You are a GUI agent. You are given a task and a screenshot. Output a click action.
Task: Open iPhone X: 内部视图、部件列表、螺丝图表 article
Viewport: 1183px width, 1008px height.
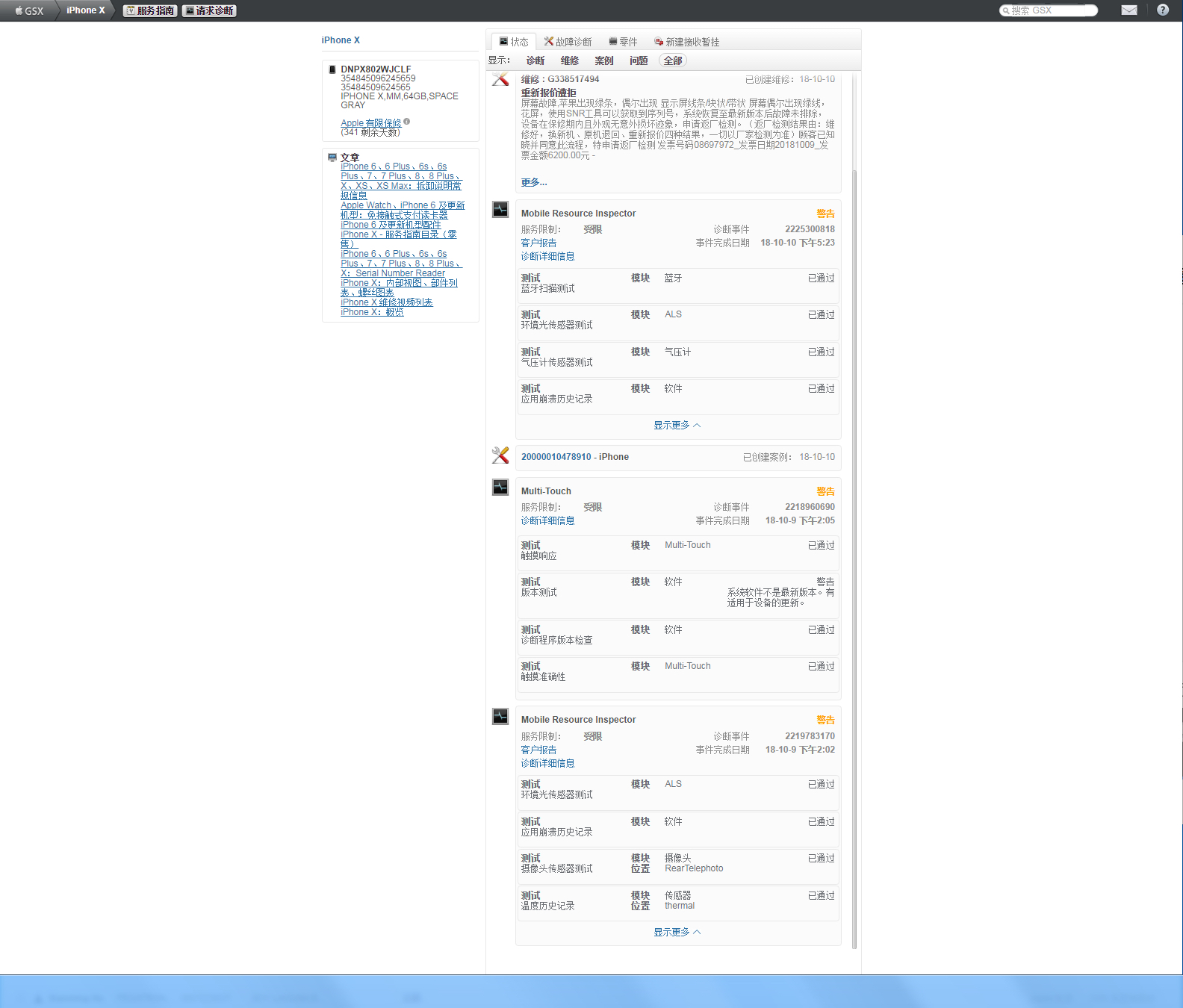[x=399, y=287]
